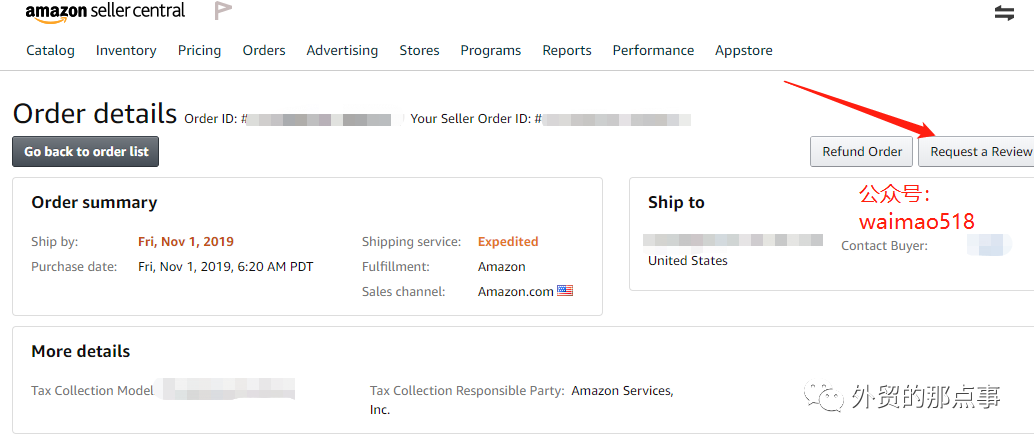Open the Inventory menu
Screen dimensions: 1034x442
coord(126,50)
